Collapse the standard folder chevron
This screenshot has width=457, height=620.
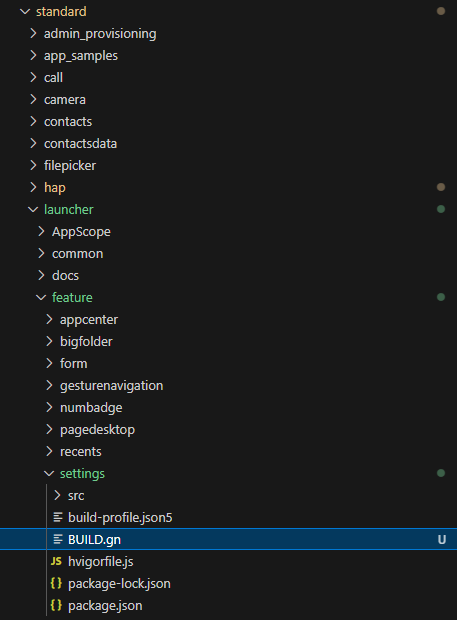[25, 11]
